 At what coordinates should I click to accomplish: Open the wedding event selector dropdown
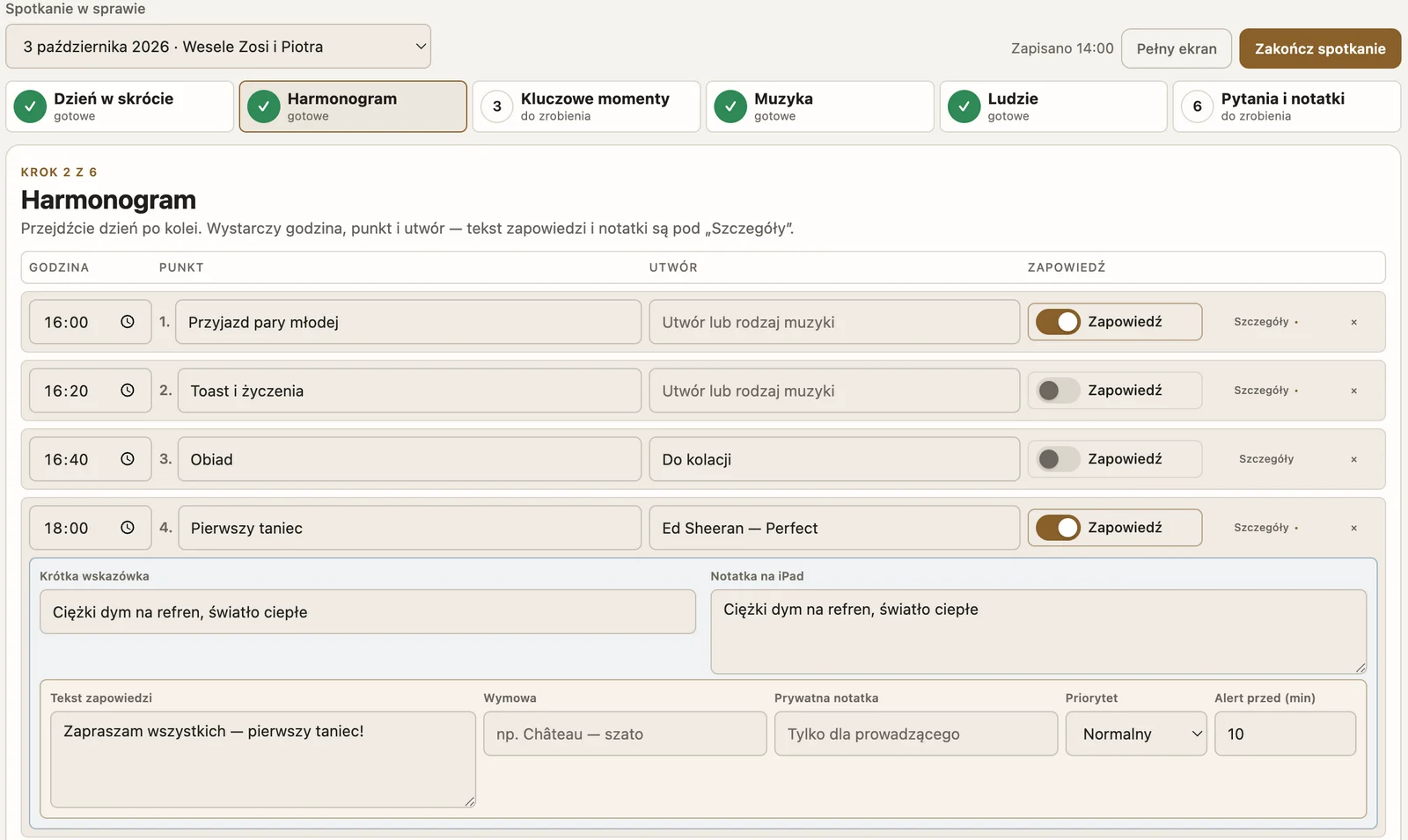(x=218, y=47)
